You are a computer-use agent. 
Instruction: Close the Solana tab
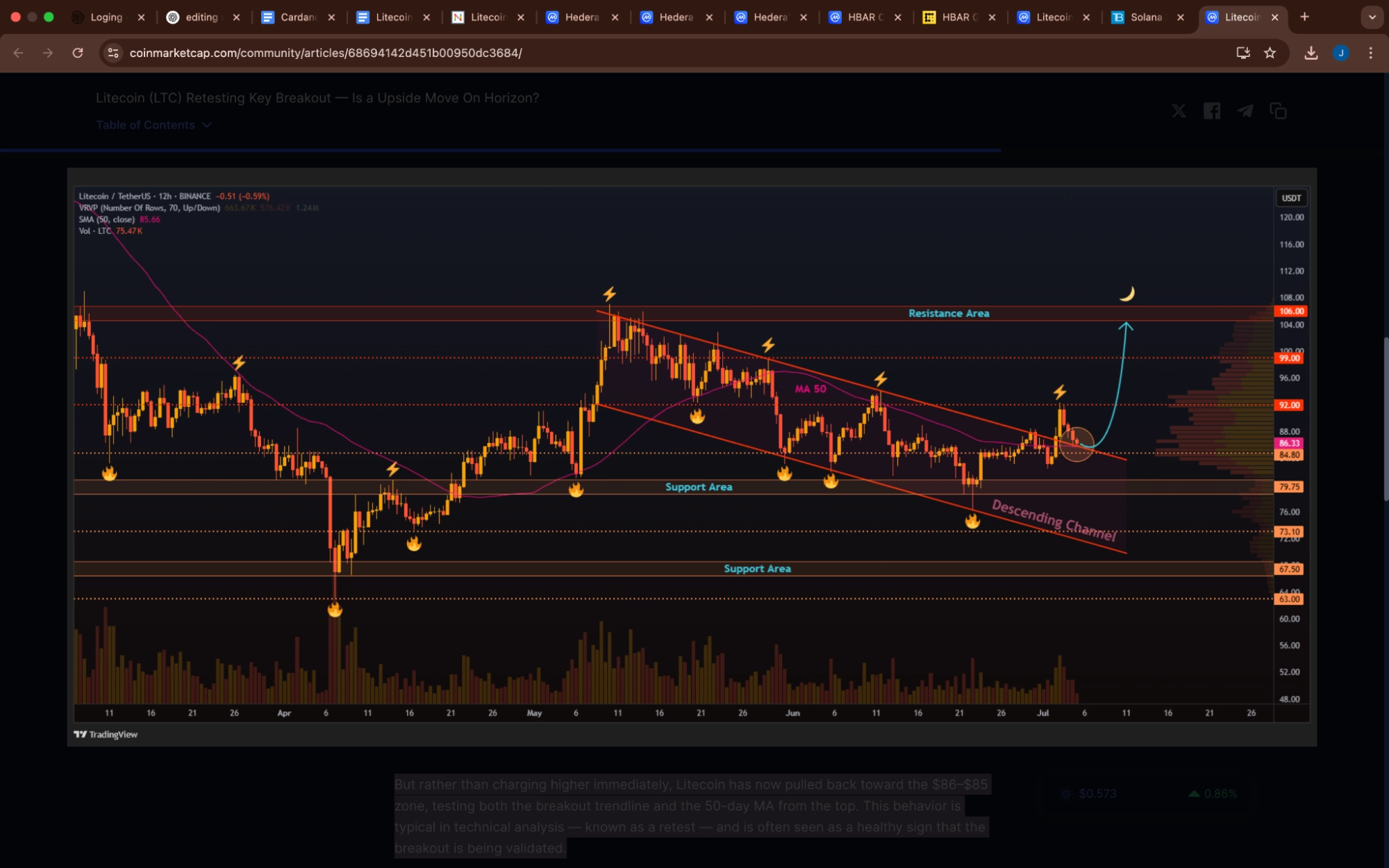coord(1180,17)
